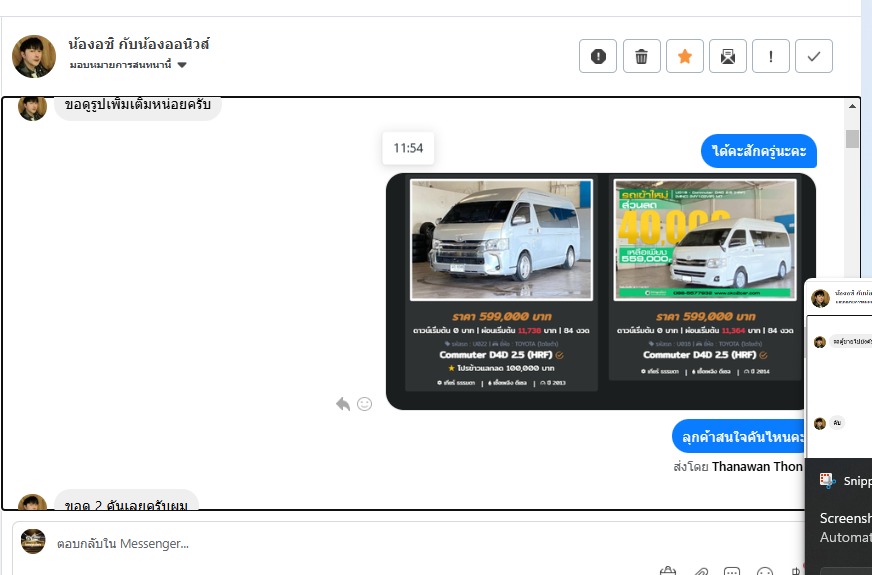Click the mark as unread envelope icon
This screenshot has width=872, height=575.
click(727, 56)
